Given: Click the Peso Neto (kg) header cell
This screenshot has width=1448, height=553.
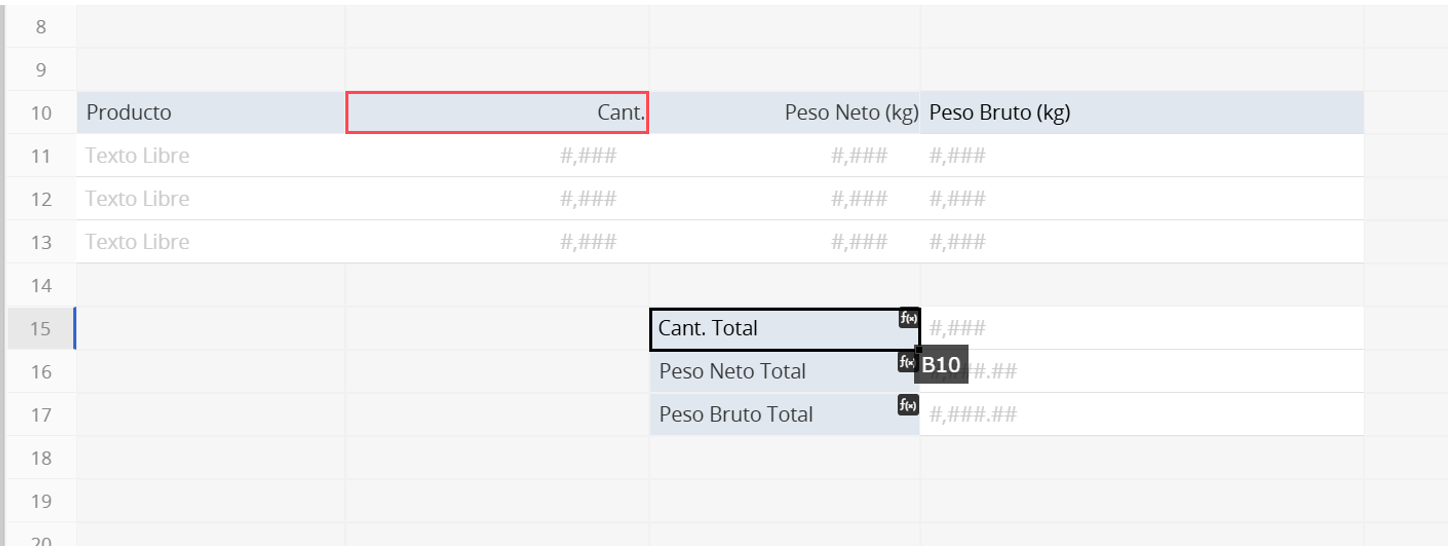Looking at the screenshot, I should coord(785,112).
